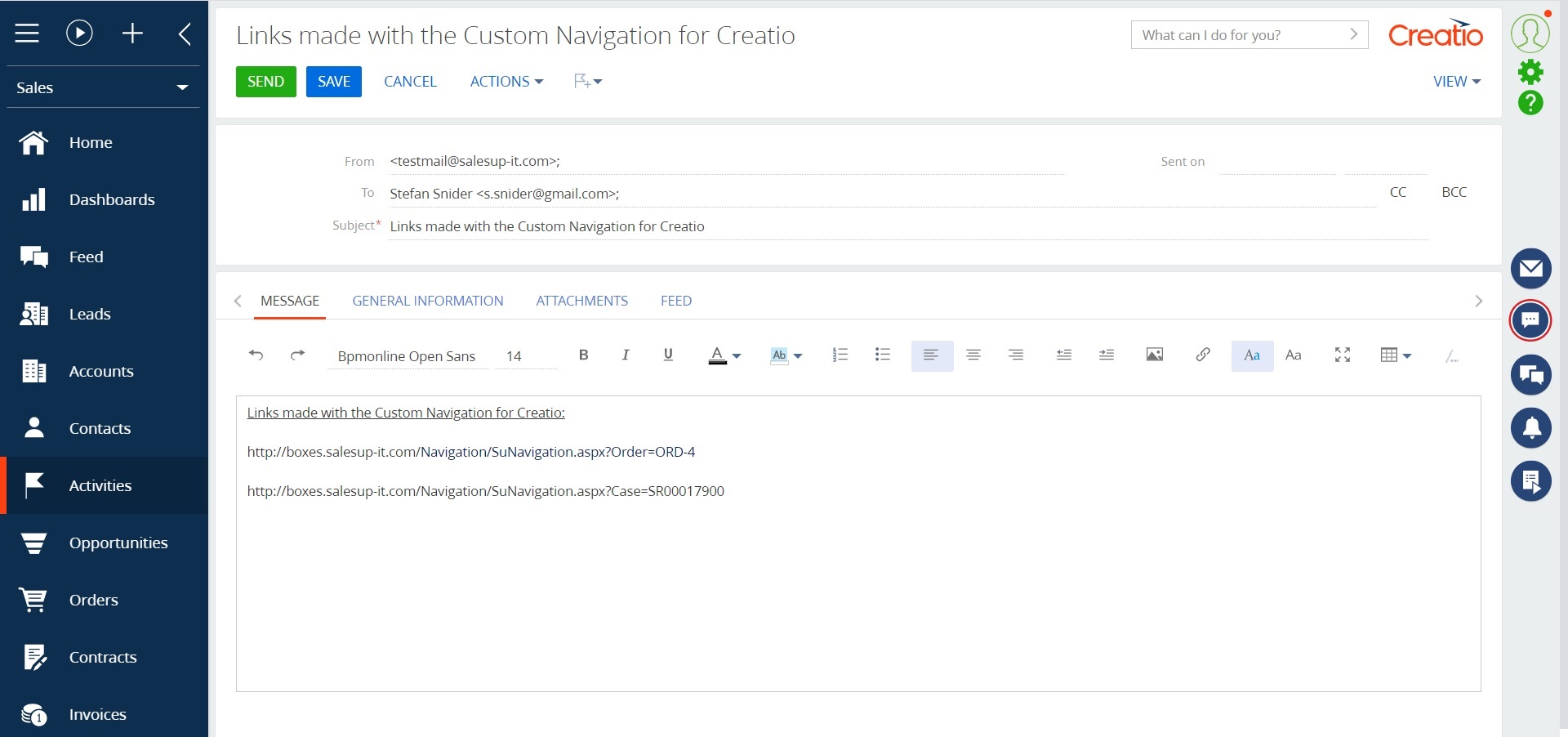Maximize the editor with expand icon
1568x737 pixels.
1343,355
